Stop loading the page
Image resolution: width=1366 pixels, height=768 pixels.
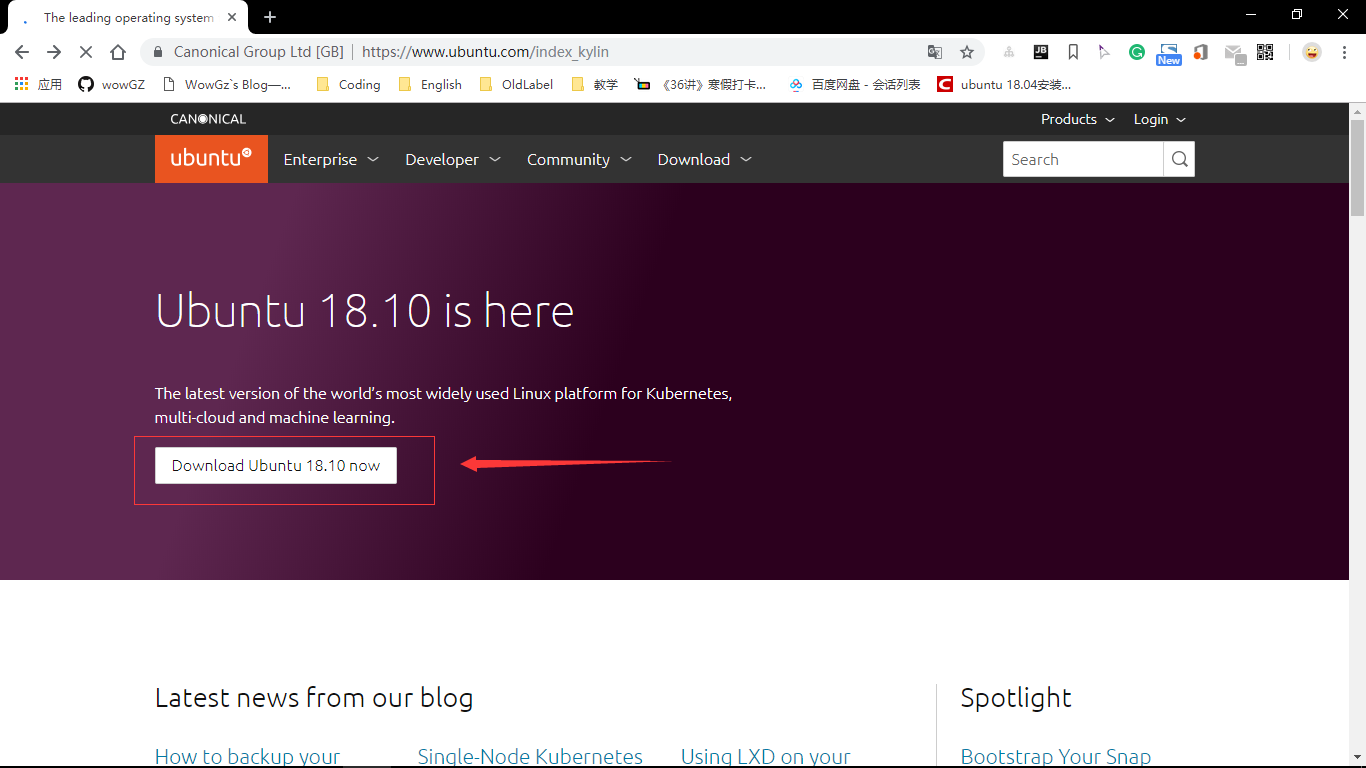click(86, 52)
